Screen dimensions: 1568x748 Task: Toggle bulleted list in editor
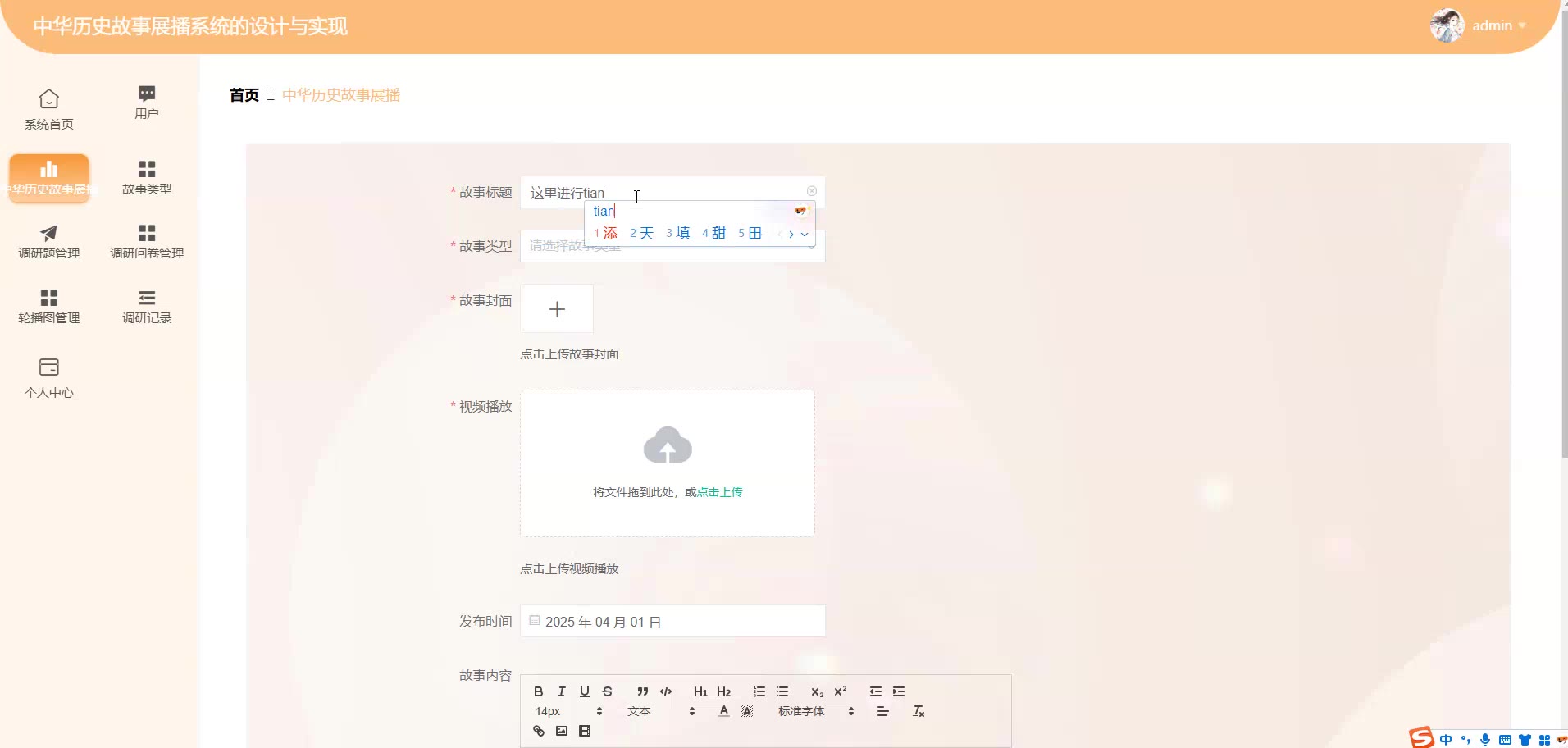pyautogui.click(x=782, y=691)
